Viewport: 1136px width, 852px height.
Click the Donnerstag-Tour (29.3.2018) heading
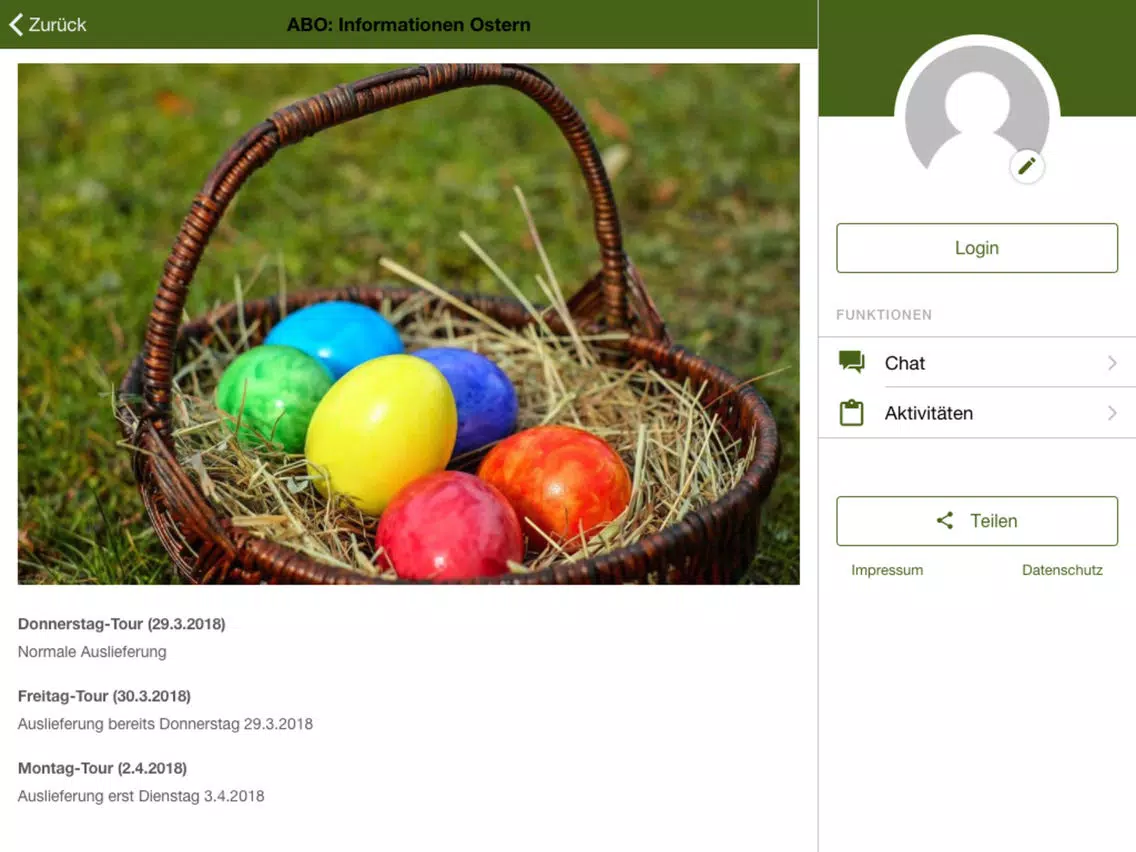[x=122, y=624]
